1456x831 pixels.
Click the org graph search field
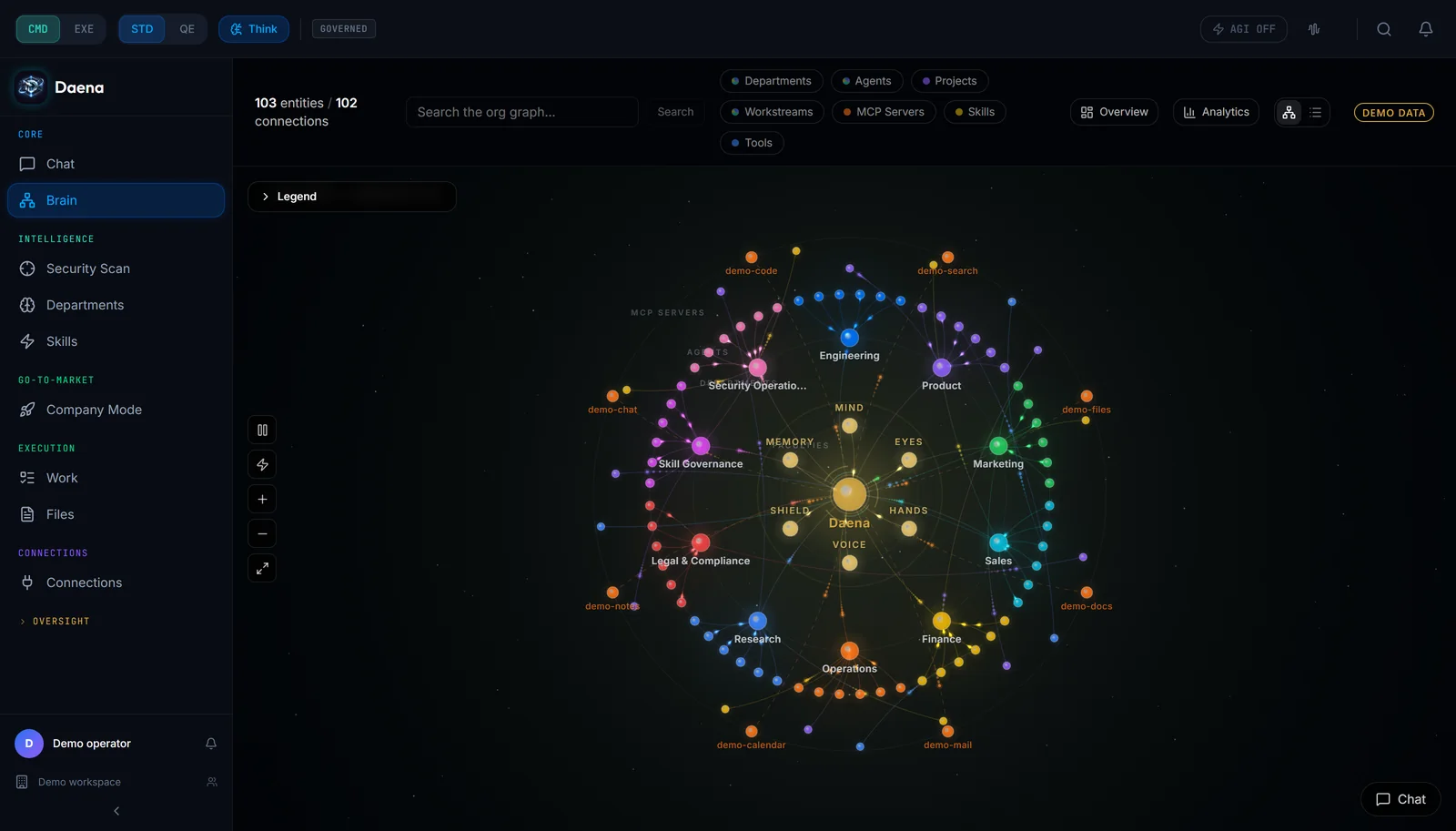pyautogui.click(x=521, y=112)
